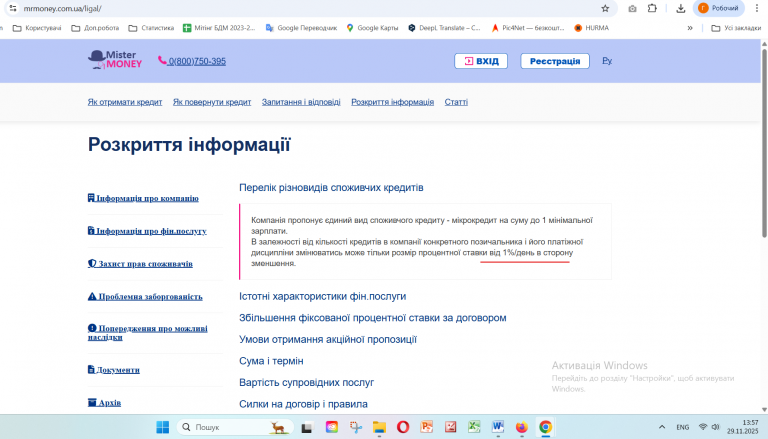Collapse Перелік різновидів споживчих кредитів section

(331, 188)
